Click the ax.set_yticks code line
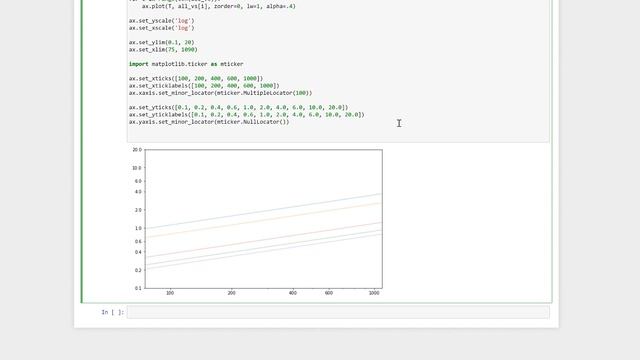 click(238, 107)
